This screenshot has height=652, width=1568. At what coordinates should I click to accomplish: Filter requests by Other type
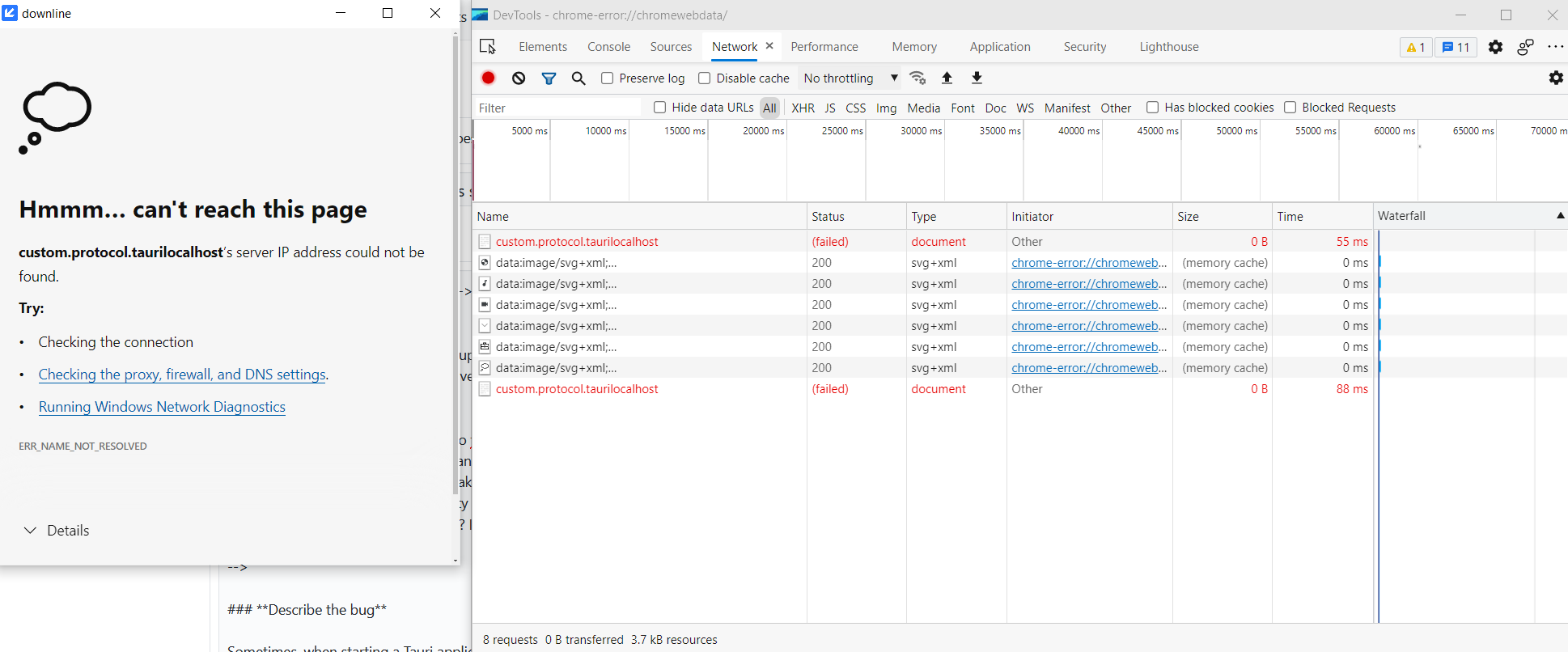(x=1116, y=108)
